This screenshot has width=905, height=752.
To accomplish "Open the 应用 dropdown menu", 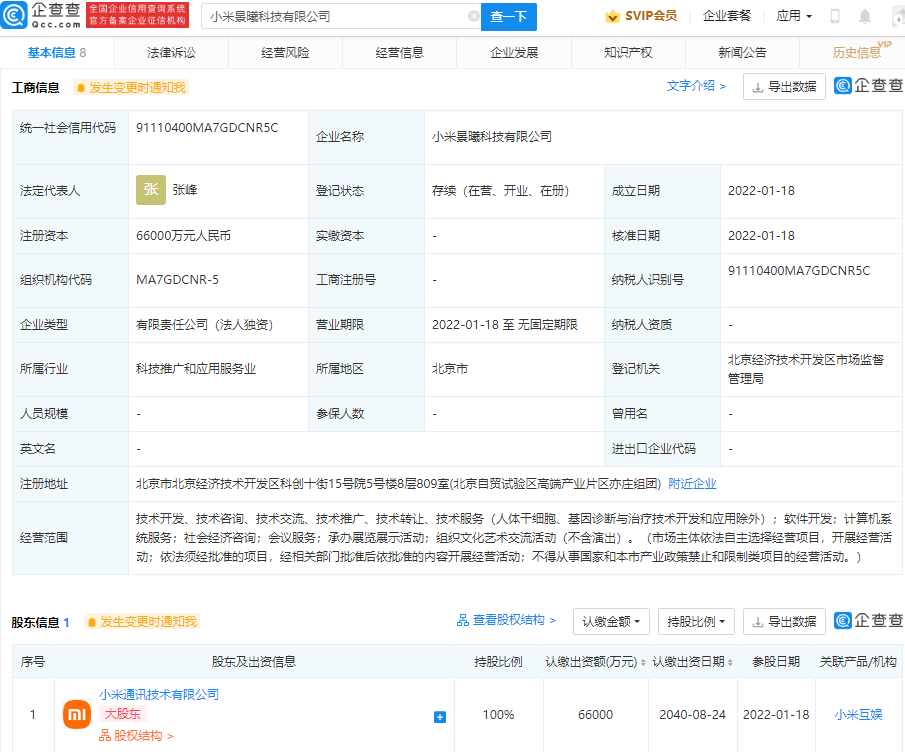I will (x=794, y=16).
